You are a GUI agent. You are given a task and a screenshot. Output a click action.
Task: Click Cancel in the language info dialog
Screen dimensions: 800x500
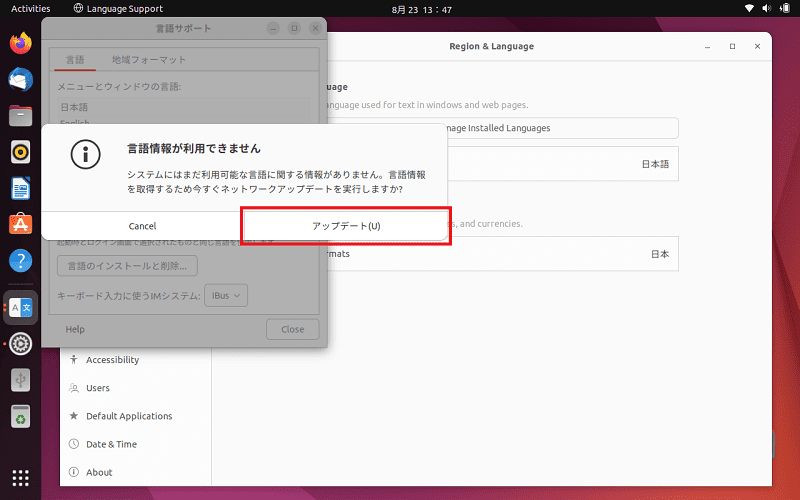click(142, 226)
